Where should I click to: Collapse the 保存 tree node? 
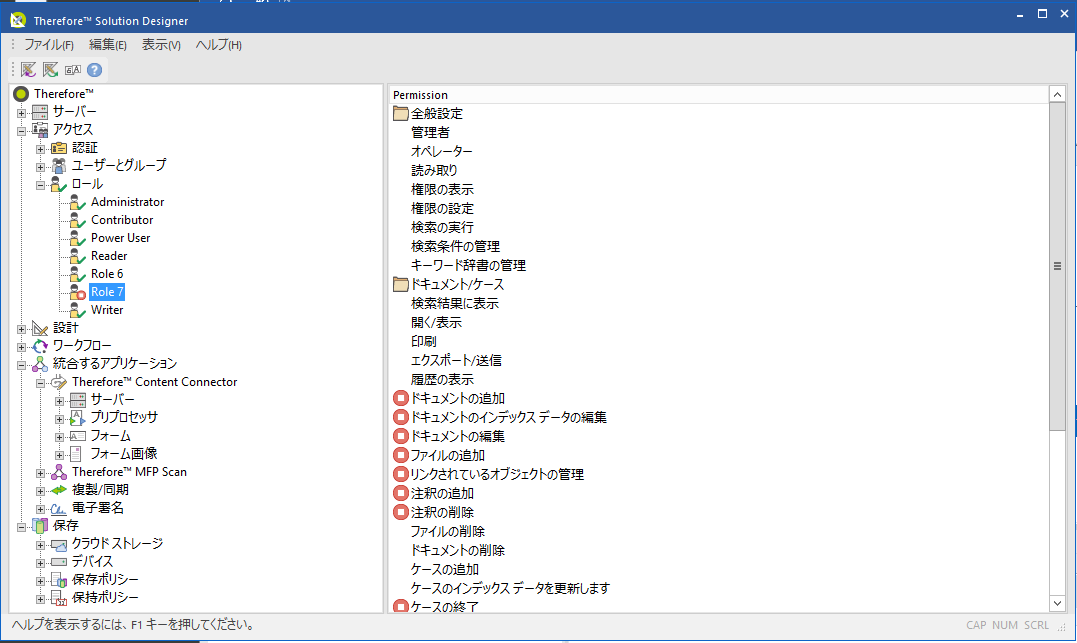(x=21, y=526)
